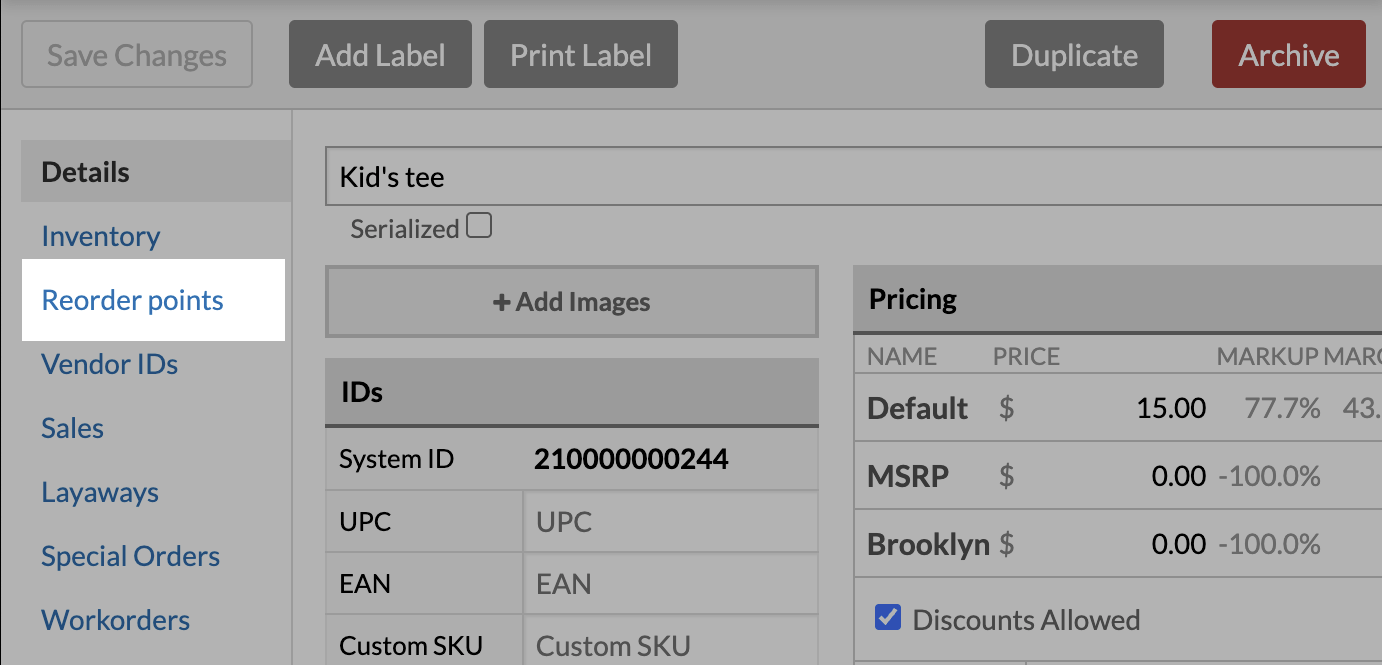Show Workorders for this item
This screenshot has height=665, width=1382.
116,620
